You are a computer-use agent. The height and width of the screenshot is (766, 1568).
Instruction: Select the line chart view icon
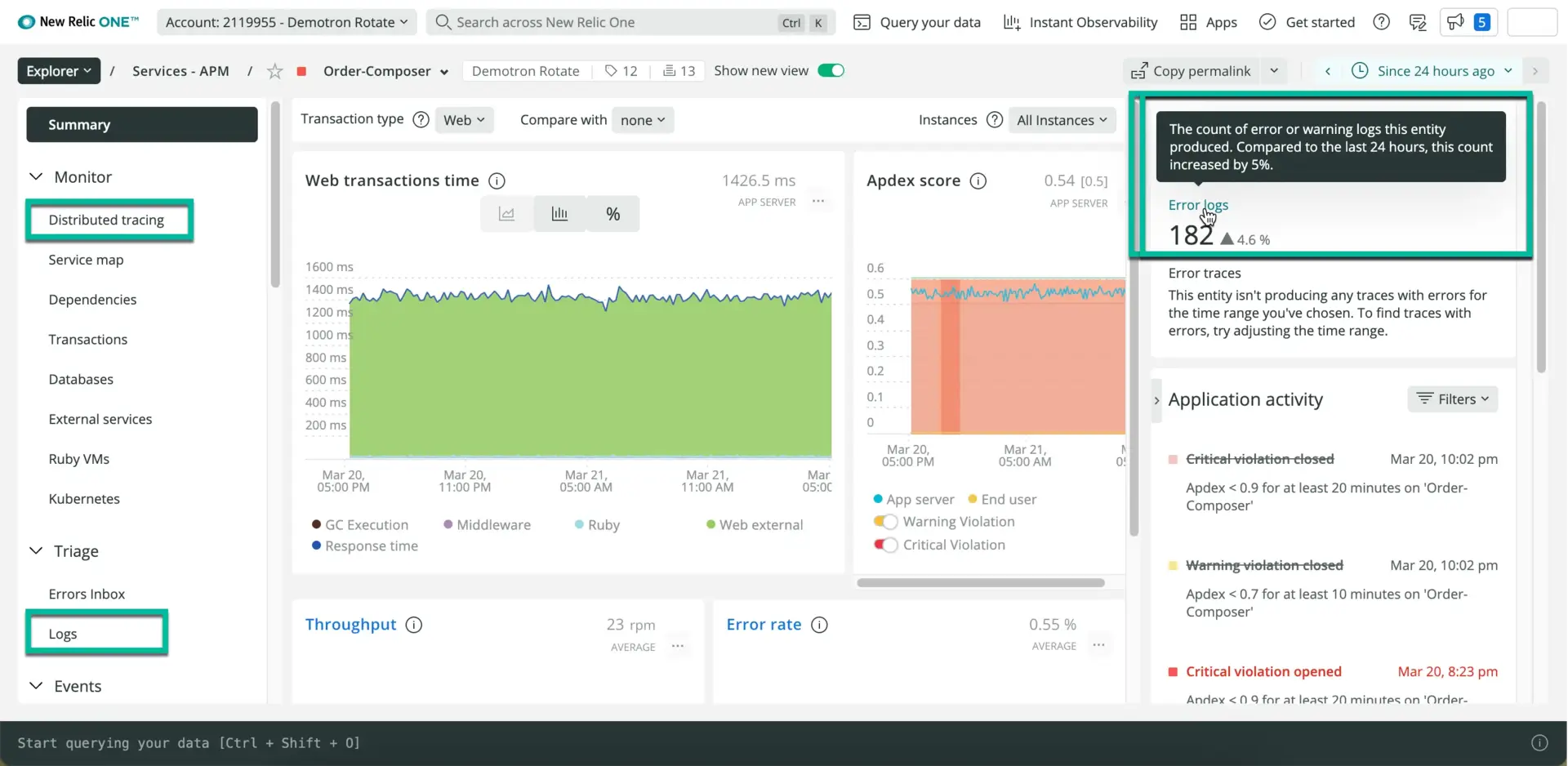(x=506, y=214)
